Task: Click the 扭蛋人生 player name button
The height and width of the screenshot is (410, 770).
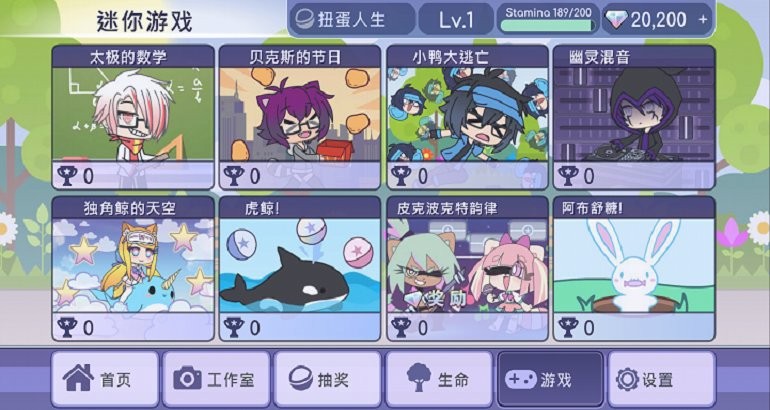Action: pos(353,19)
